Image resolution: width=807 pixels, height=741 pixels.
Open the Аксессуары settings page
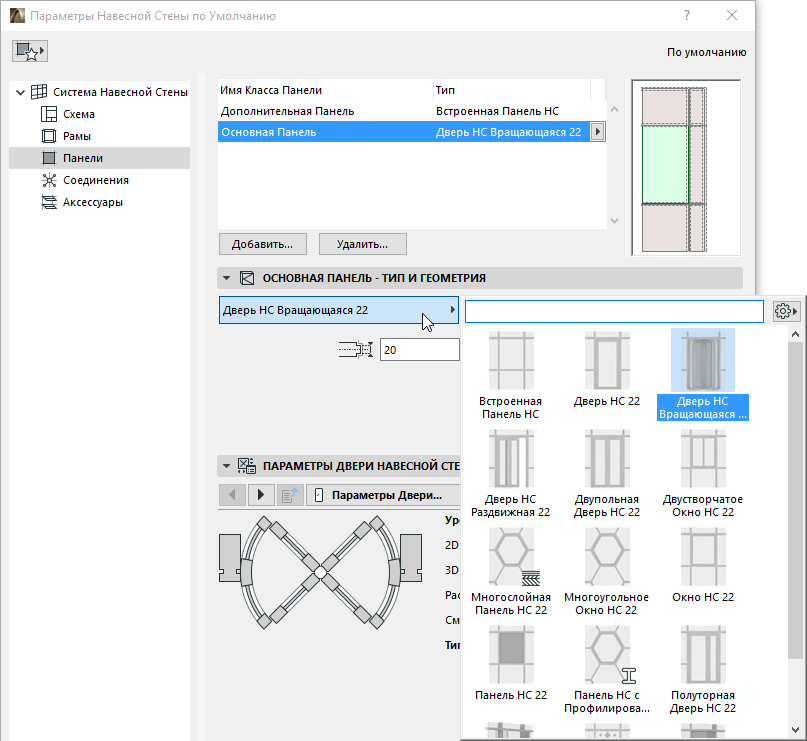[93, 202]
